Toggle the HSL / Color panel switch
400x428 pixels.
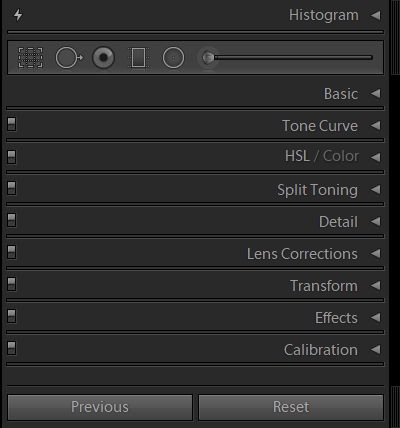click(x=12, y=156)
